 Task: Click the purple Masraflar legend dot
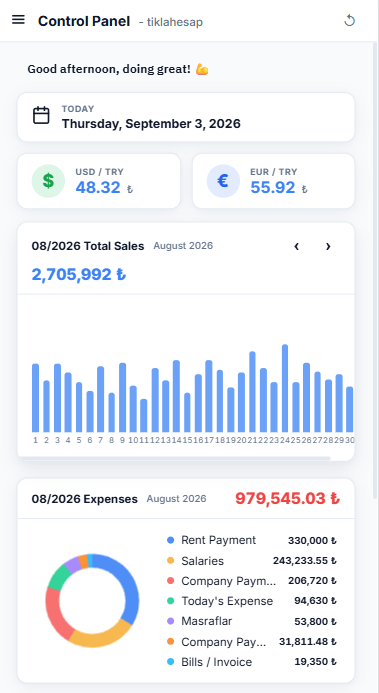pyautogui.click(x=171, y=621)
